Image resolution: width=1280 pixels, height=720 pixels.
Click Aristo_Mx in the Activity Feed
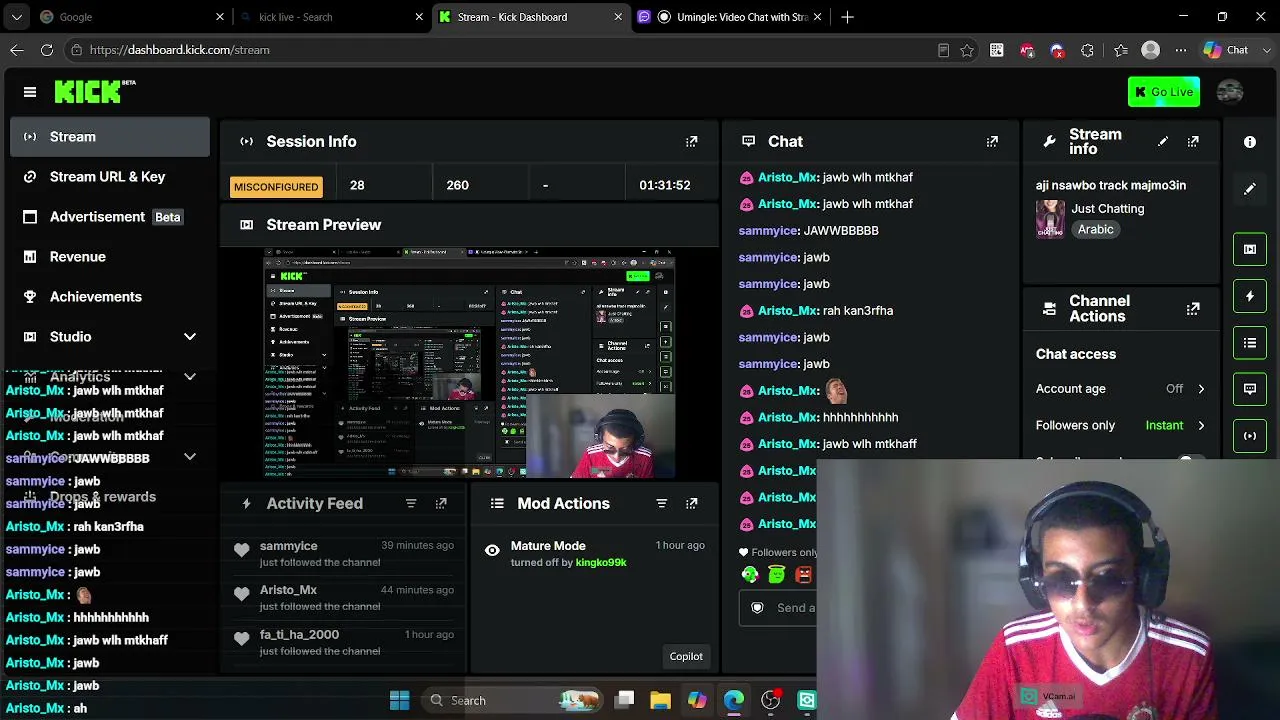coord(288,590)
